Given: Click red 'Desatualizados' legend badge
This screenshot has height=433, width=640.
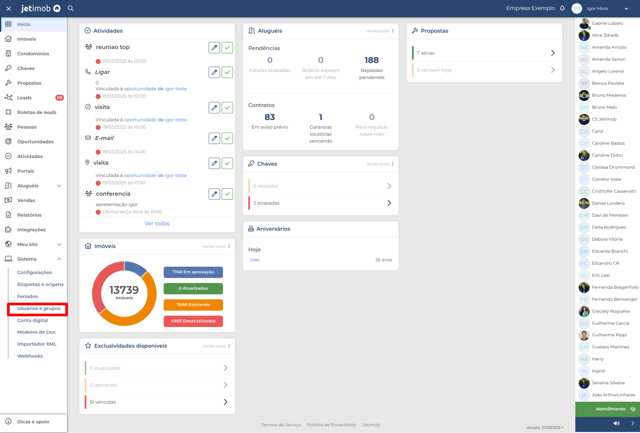Looking at the screenshot, I should [193, 321].
